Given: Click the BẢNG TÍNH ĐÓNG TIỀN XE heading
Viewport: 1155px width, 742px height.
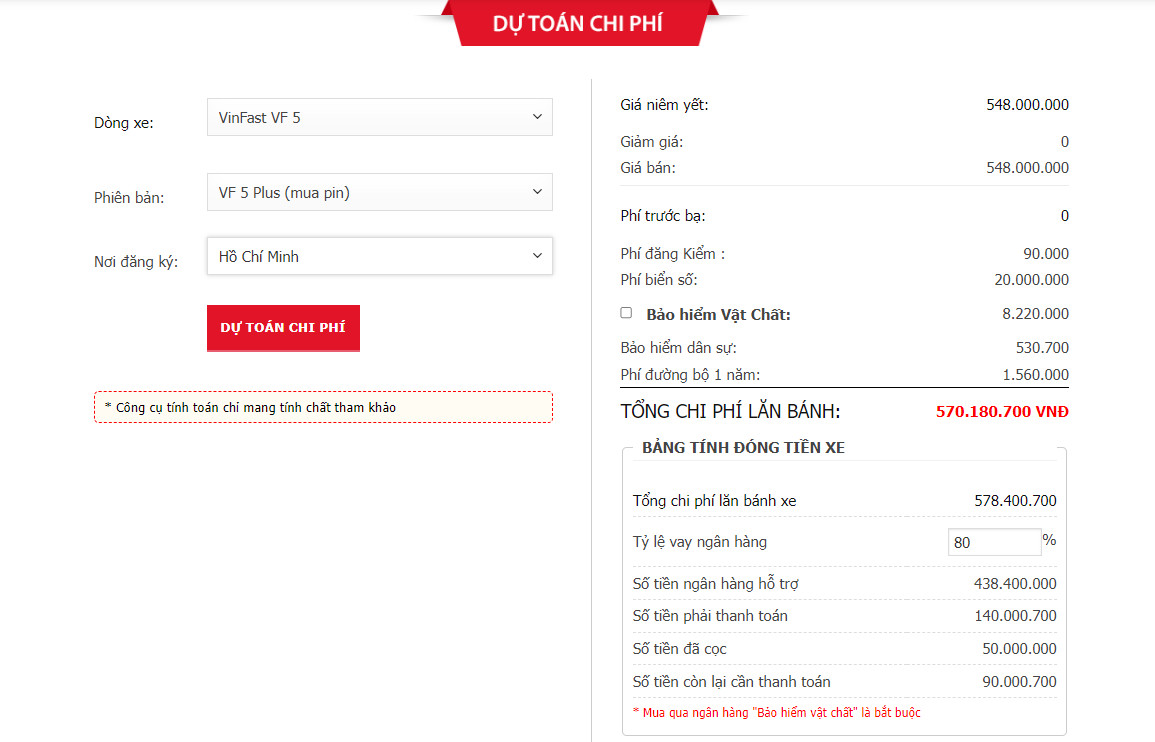Looking at the screenshot, I should [743, 447].
